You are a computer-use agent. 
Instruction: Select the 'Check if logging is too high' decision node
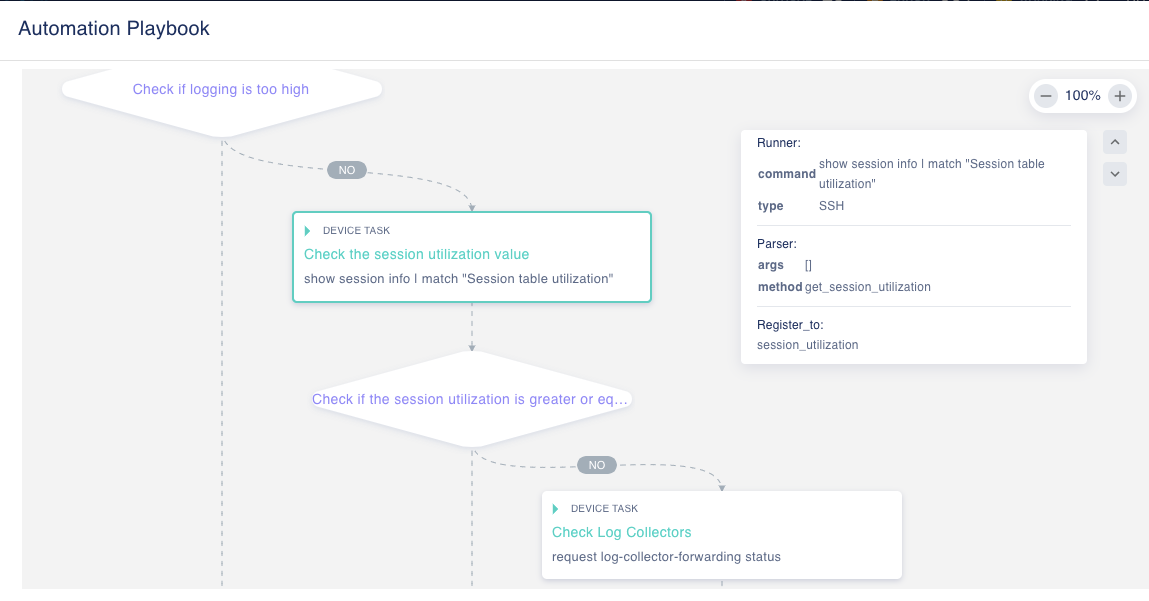click(x=221, y=90)
